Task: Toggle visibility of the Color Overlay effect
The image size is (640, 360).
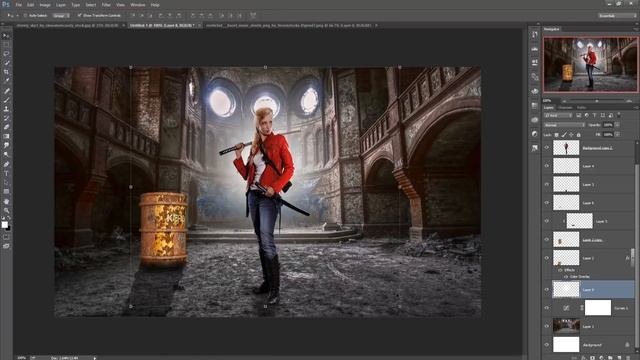Action: tap(566, 276)
